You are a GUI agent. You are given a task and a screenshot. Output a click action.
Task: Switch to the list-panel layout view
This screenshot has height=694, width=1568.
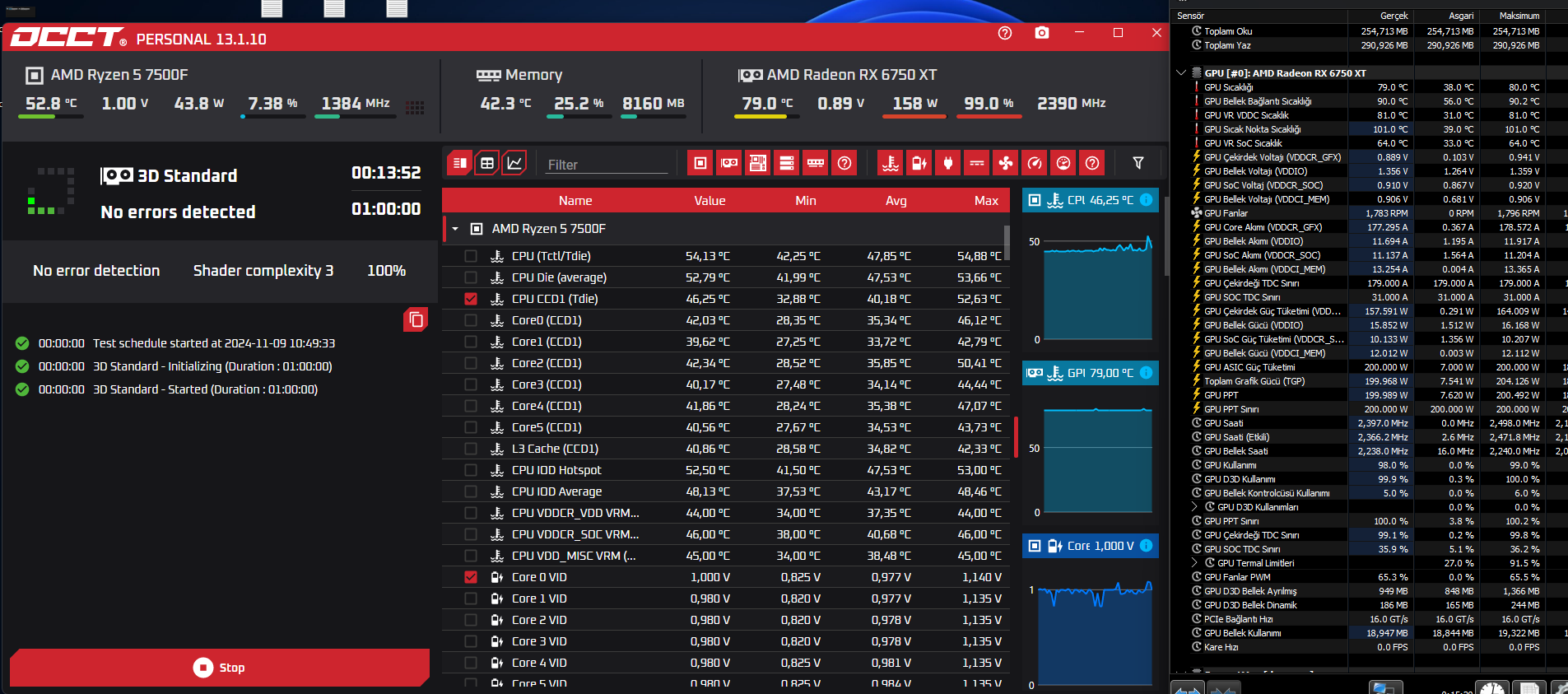click(460, 163)
